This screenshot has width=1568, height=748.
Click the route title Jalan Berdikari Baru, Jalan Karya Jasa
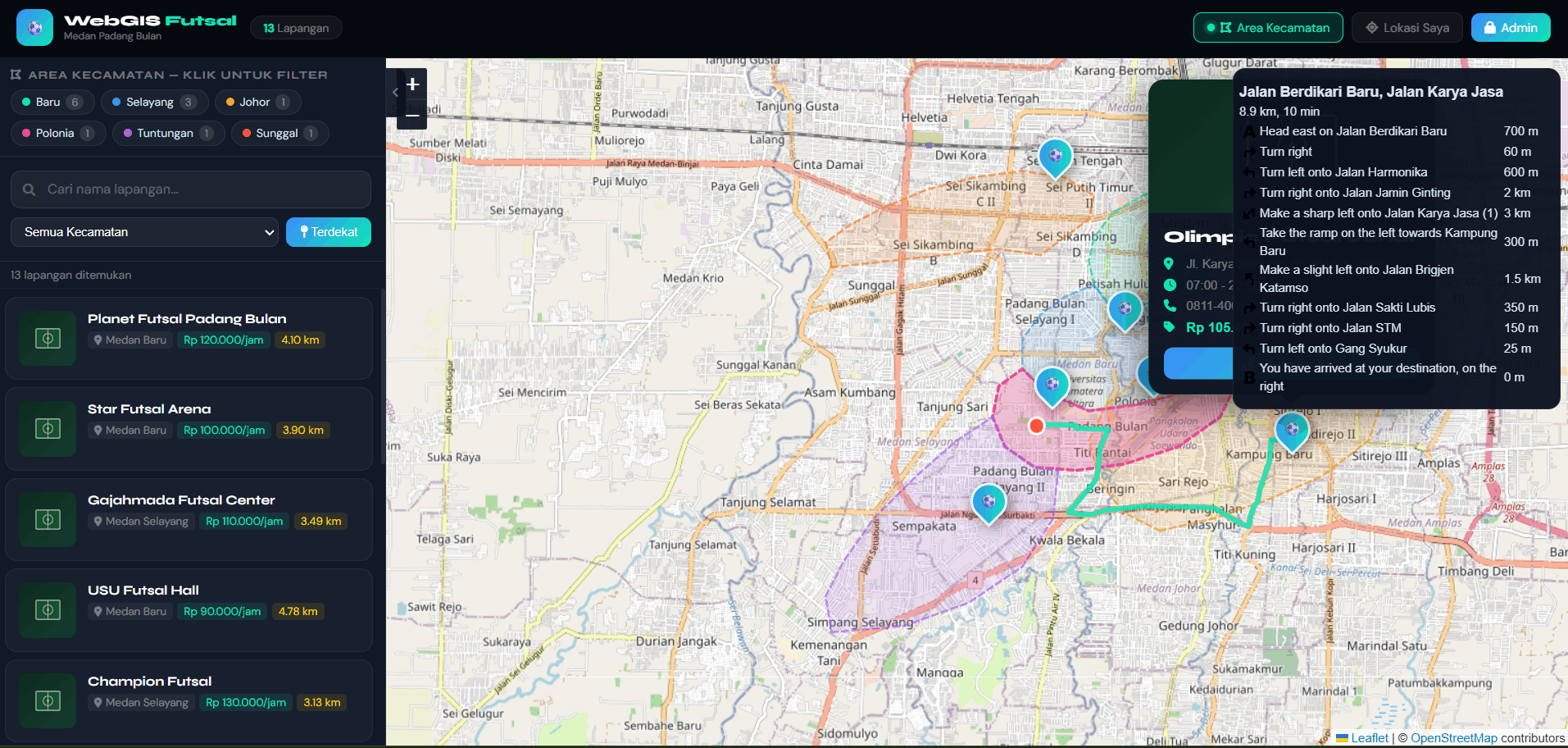point(1370,92)
